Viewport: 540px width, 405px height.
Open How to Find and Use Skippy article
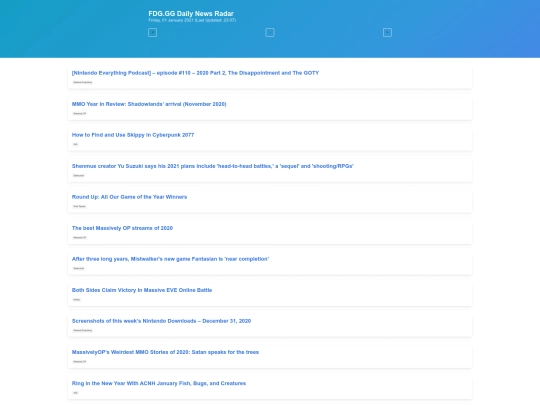133,135
